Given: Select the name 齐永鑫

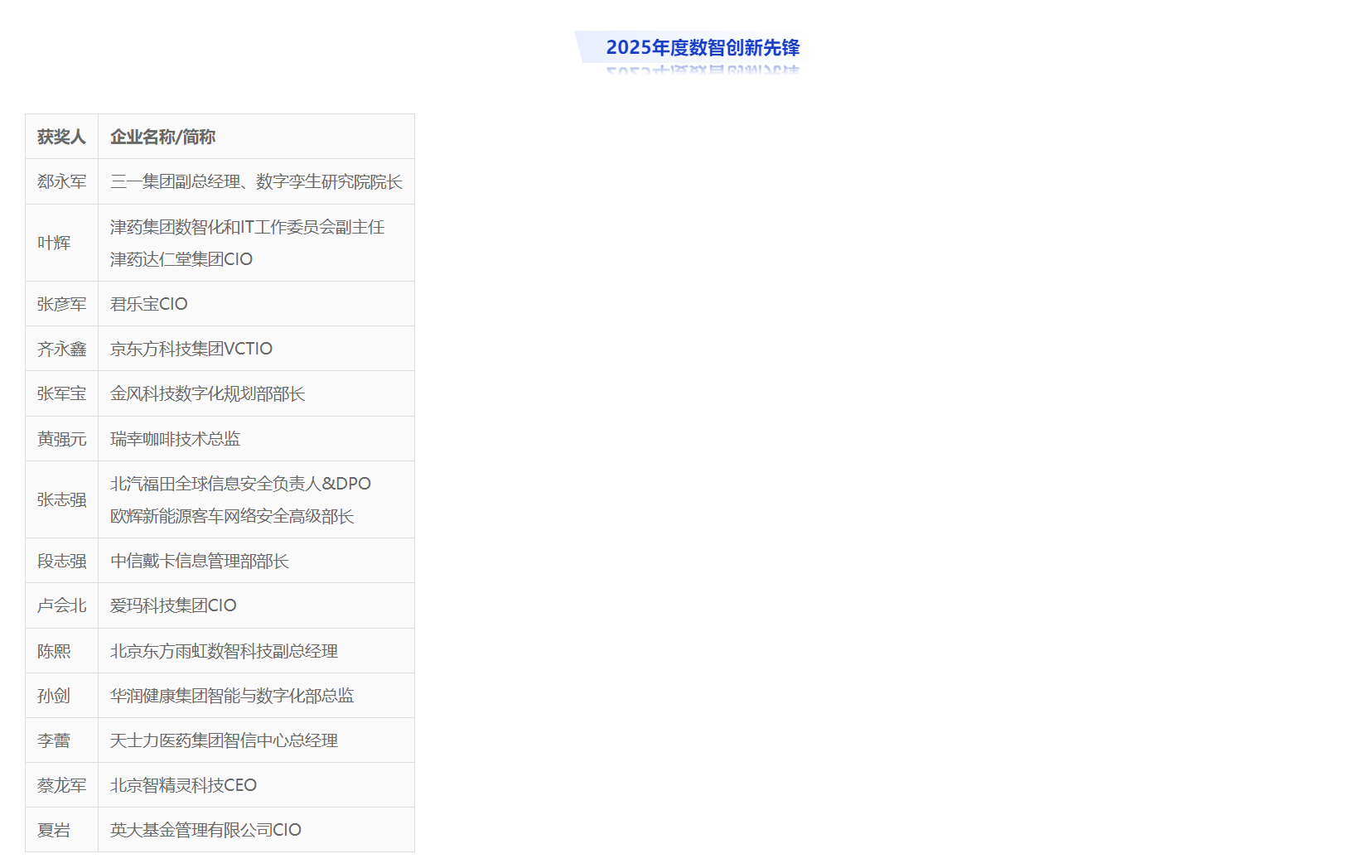Looking at the screenshot, I should pyautogui.click(x=61, y=349).
